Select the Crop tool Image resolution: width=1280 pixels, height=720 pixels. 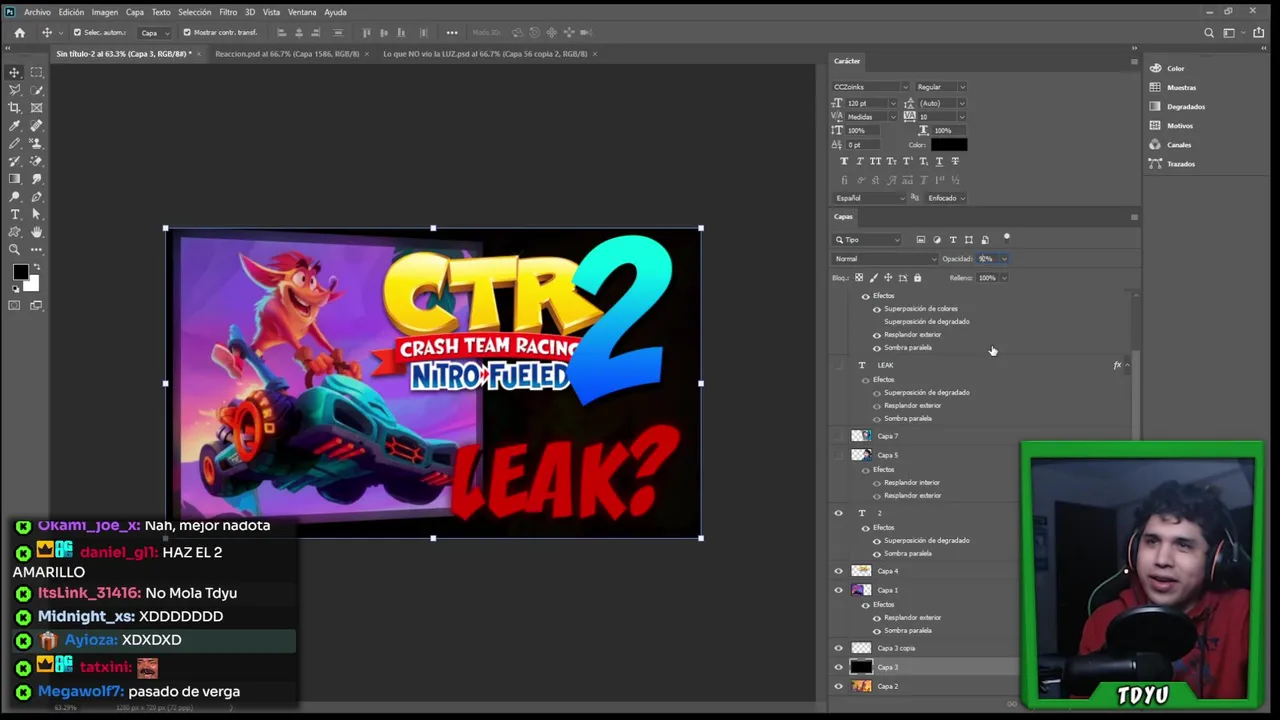coord(15,108)
